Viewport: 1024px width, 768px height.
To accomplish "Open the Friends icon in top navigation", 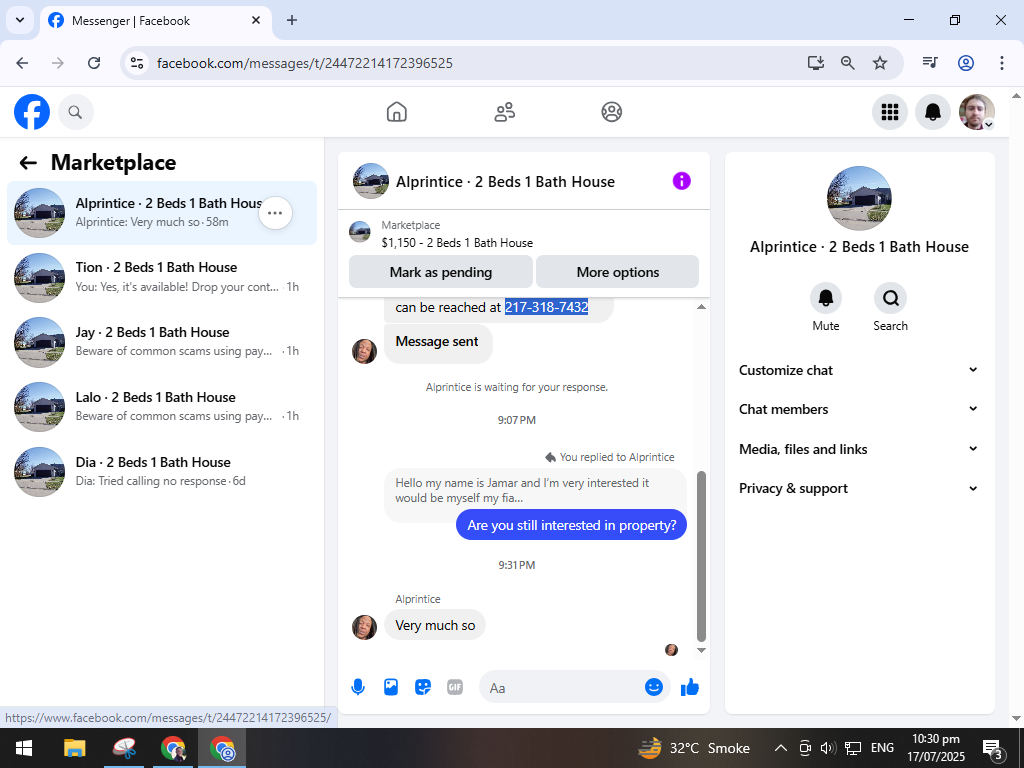I will (504, 112).
